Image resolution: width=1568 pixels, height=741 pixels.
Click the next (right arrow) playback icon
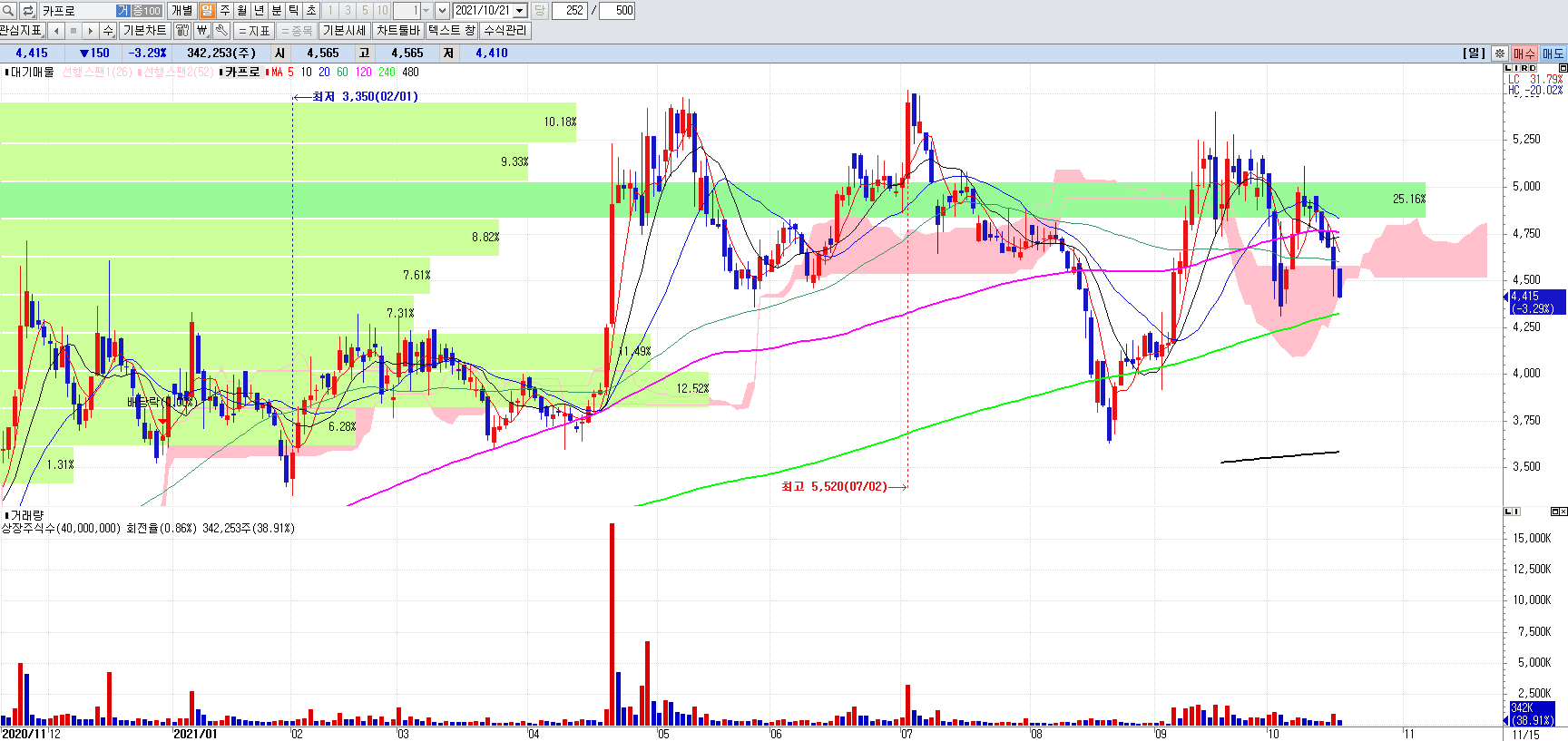pos(91,31)
